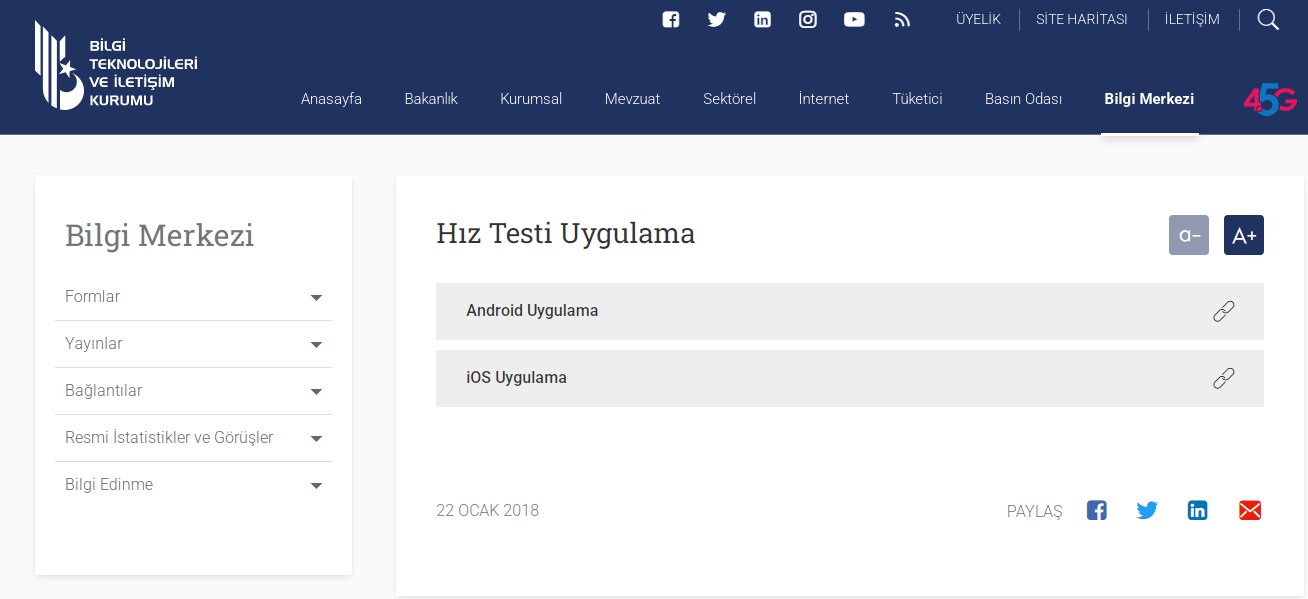
Task: Increase text size with A+ button
Action: click(x=1244, y=235)
